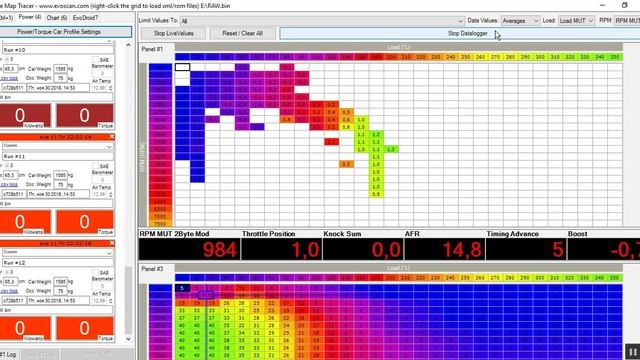Screen dimensions: 640x360
Task: Click the Knock Sum gauge reading 0,0
Action: pyautogui.click(x=363, y=249)
